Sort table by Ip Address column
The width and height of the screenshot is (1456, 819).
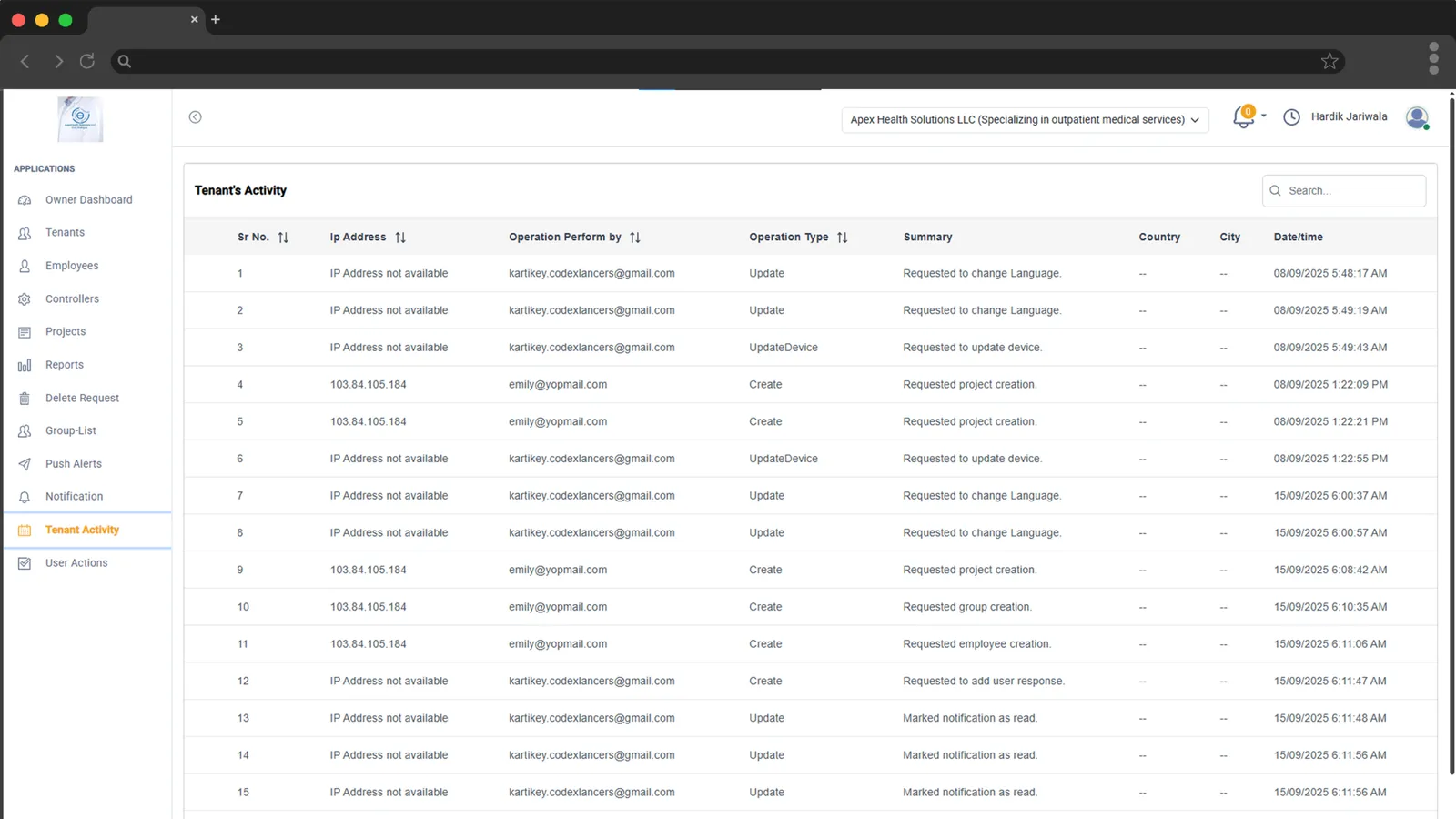pyautogui.click(x=400, y=238)
